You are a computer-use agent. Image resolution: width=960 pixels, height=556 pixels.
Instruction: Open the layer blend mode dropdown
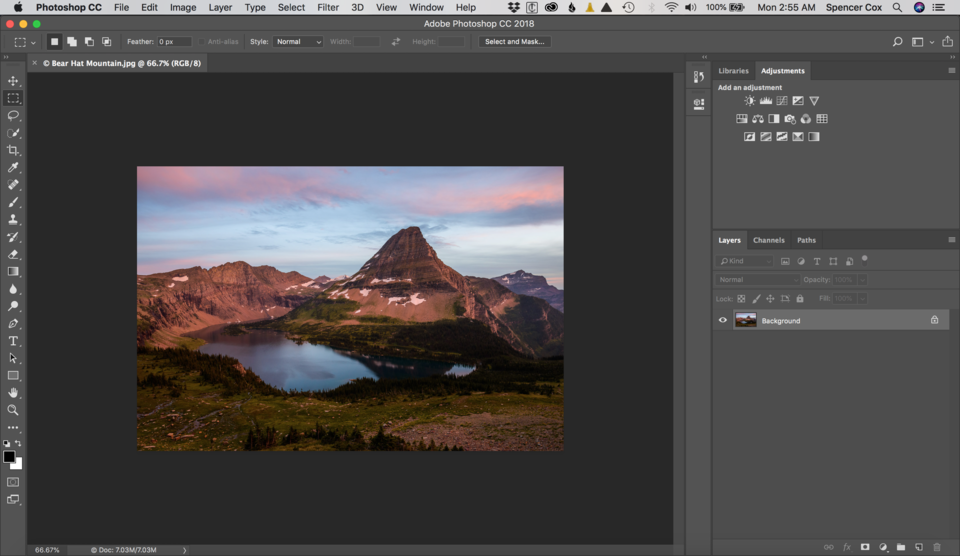pos(758,280)
